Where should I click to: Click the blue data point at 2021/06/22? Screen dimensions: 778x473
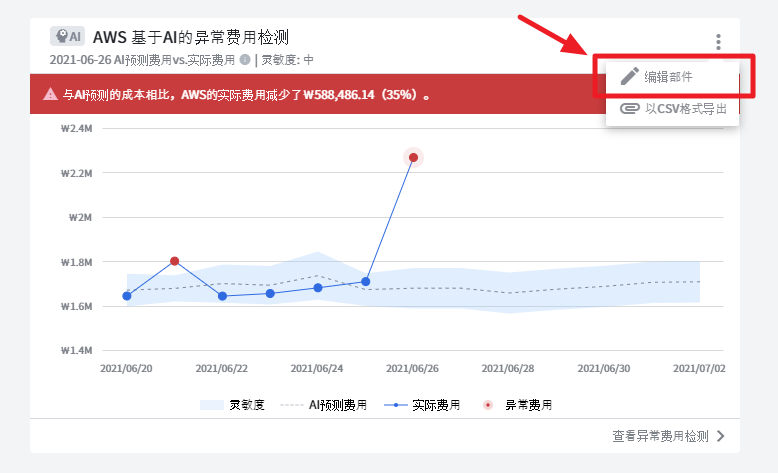click(x=222, y=296)
